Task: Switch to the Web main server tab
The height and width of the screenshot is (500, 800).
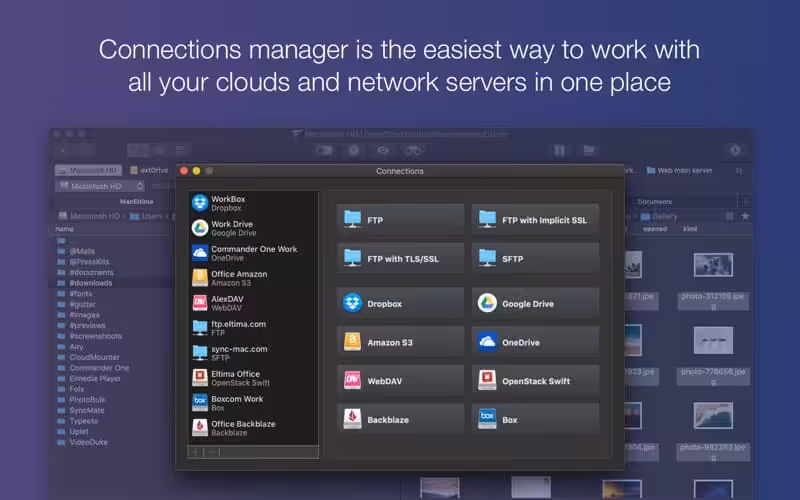Action: coord(680,171)
